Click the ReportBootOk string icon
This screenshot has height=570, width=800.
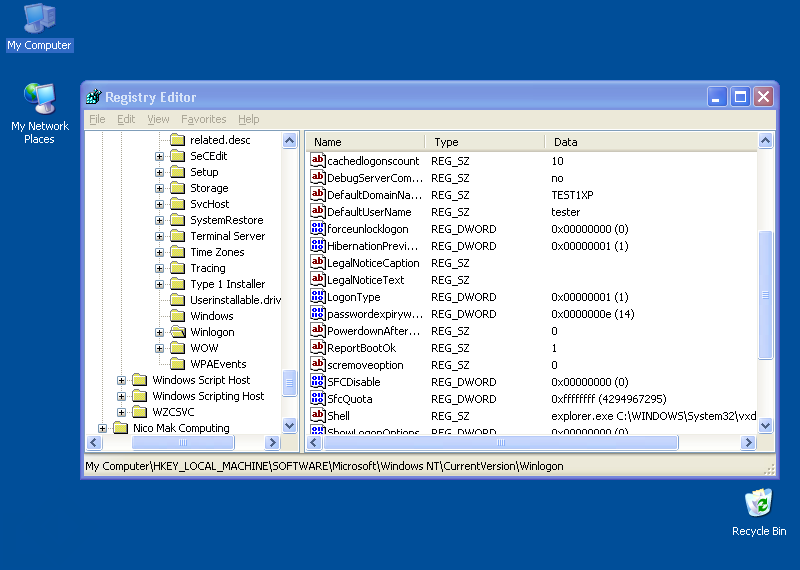pos(317,348)
